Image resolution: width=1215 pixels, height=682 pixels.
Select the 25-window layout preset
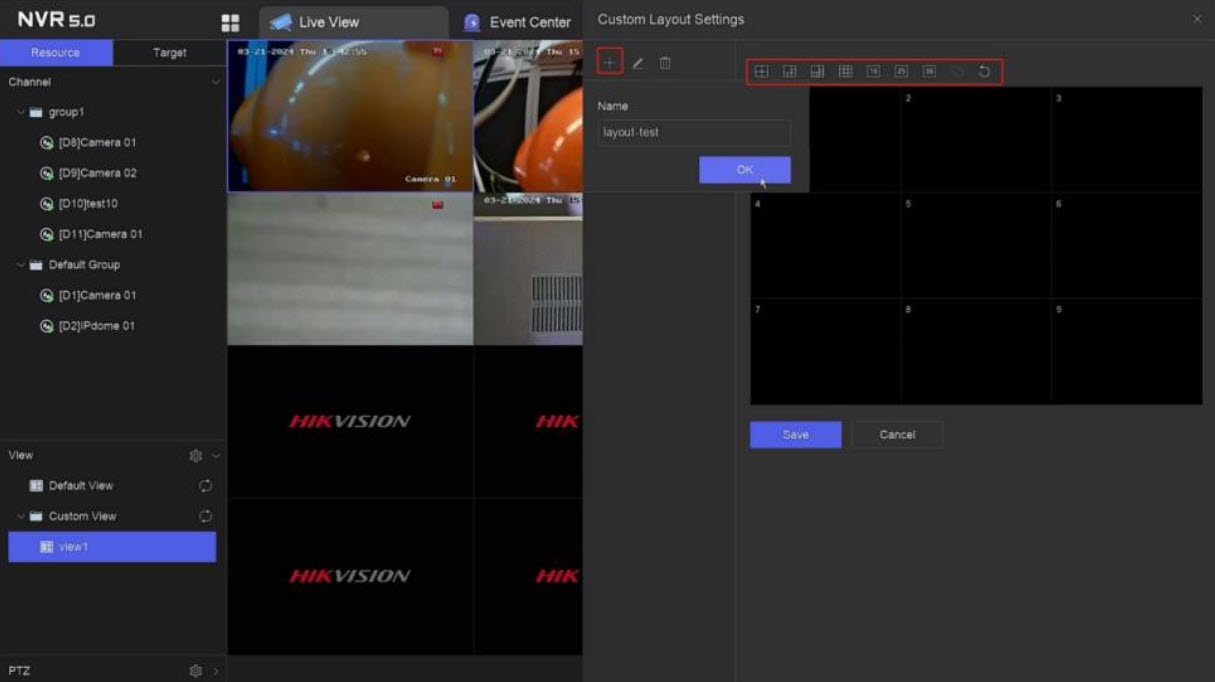(x=901, y=71)
